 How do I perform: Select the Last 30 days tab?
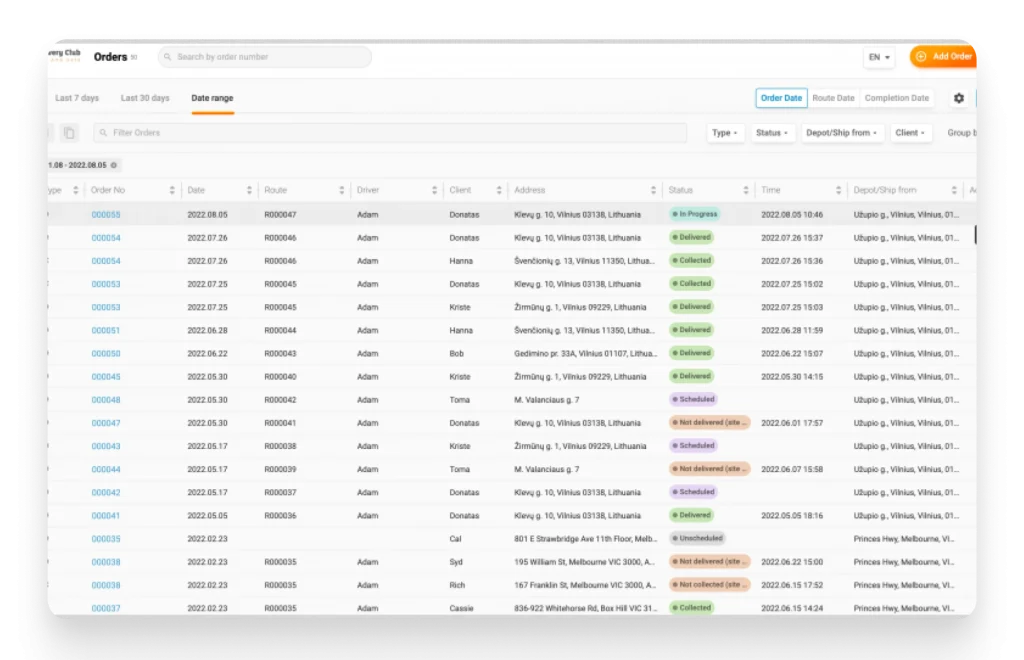tap(144, 98)
